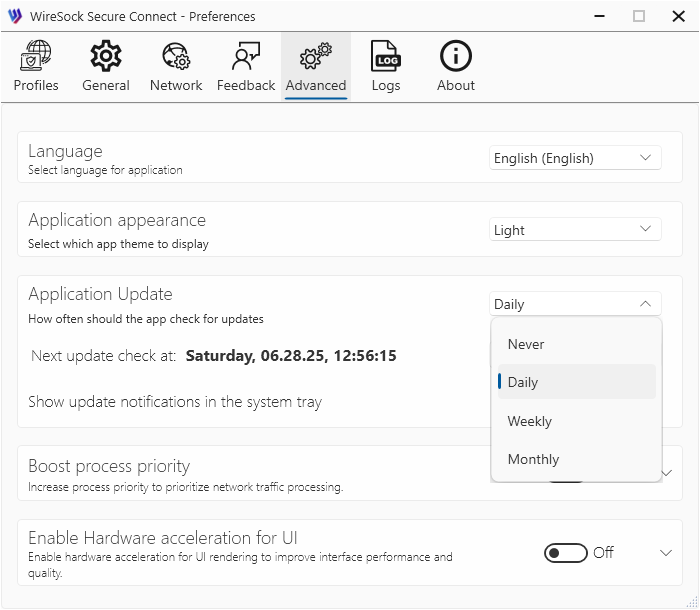Toggle Hardware acceleration for UI switch
Screen dimensions: 700x610
565,553
